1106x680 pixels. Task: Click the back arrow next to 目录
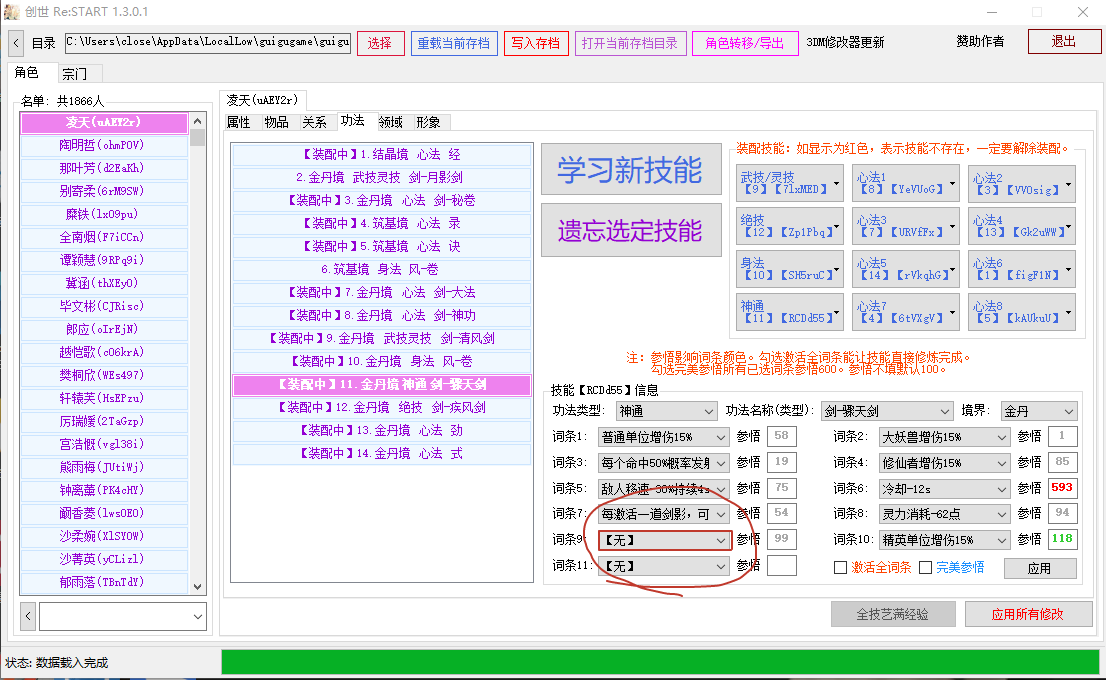(16, 43)
